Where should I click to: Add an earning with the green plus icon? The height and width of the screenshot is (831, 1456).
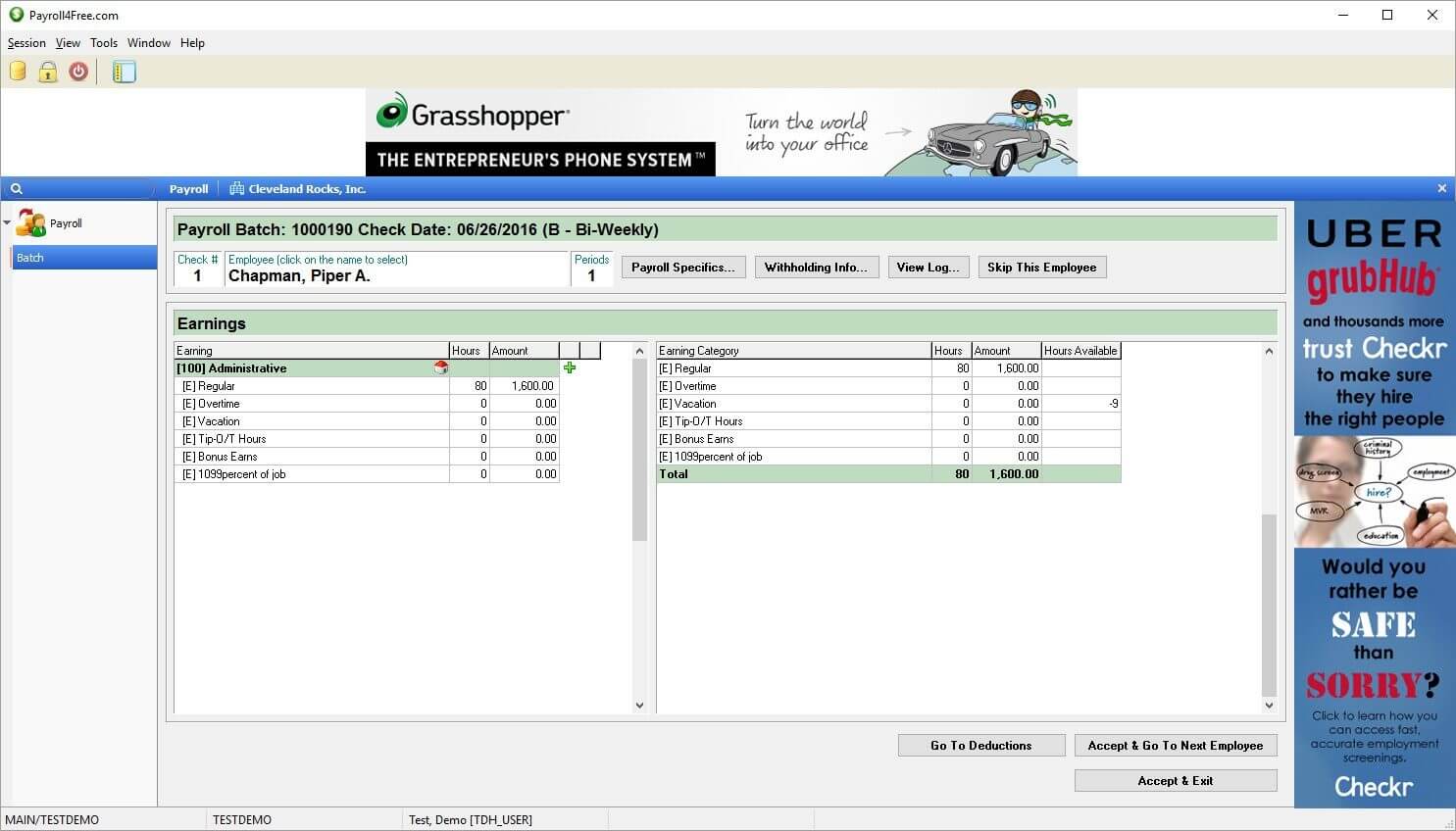[x=570, y=367]
